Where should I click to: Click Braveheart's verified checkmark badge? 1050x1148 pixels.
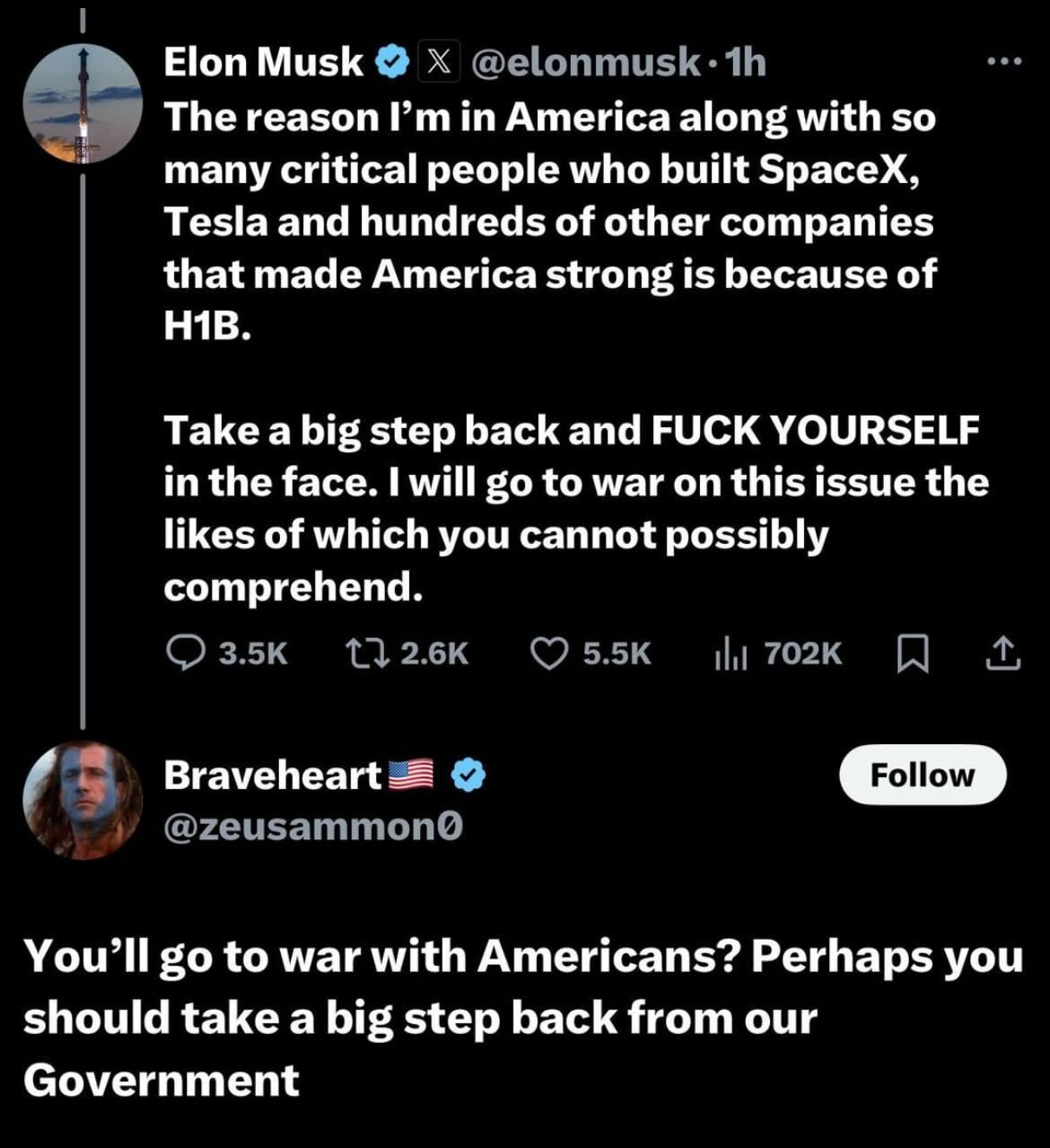point(468,775)
